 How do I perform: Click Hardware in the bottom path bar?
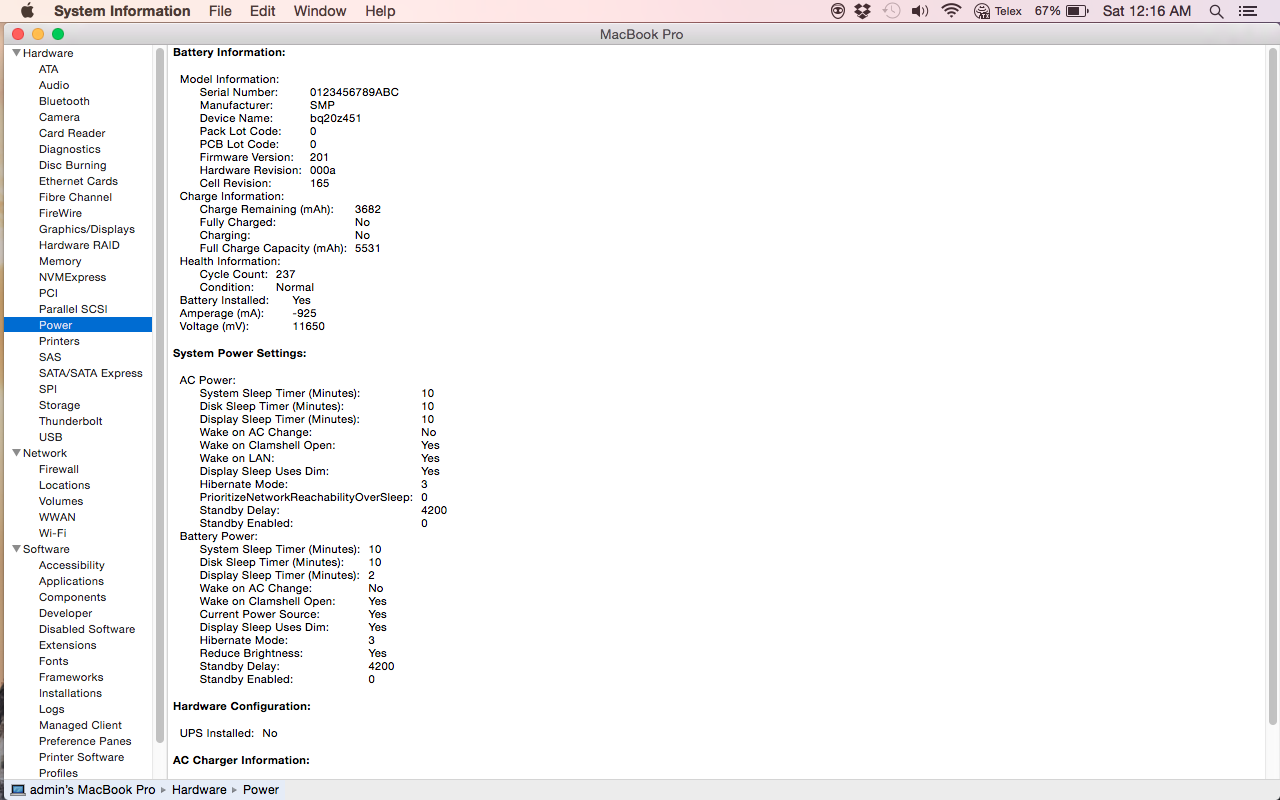click(199, 789)
